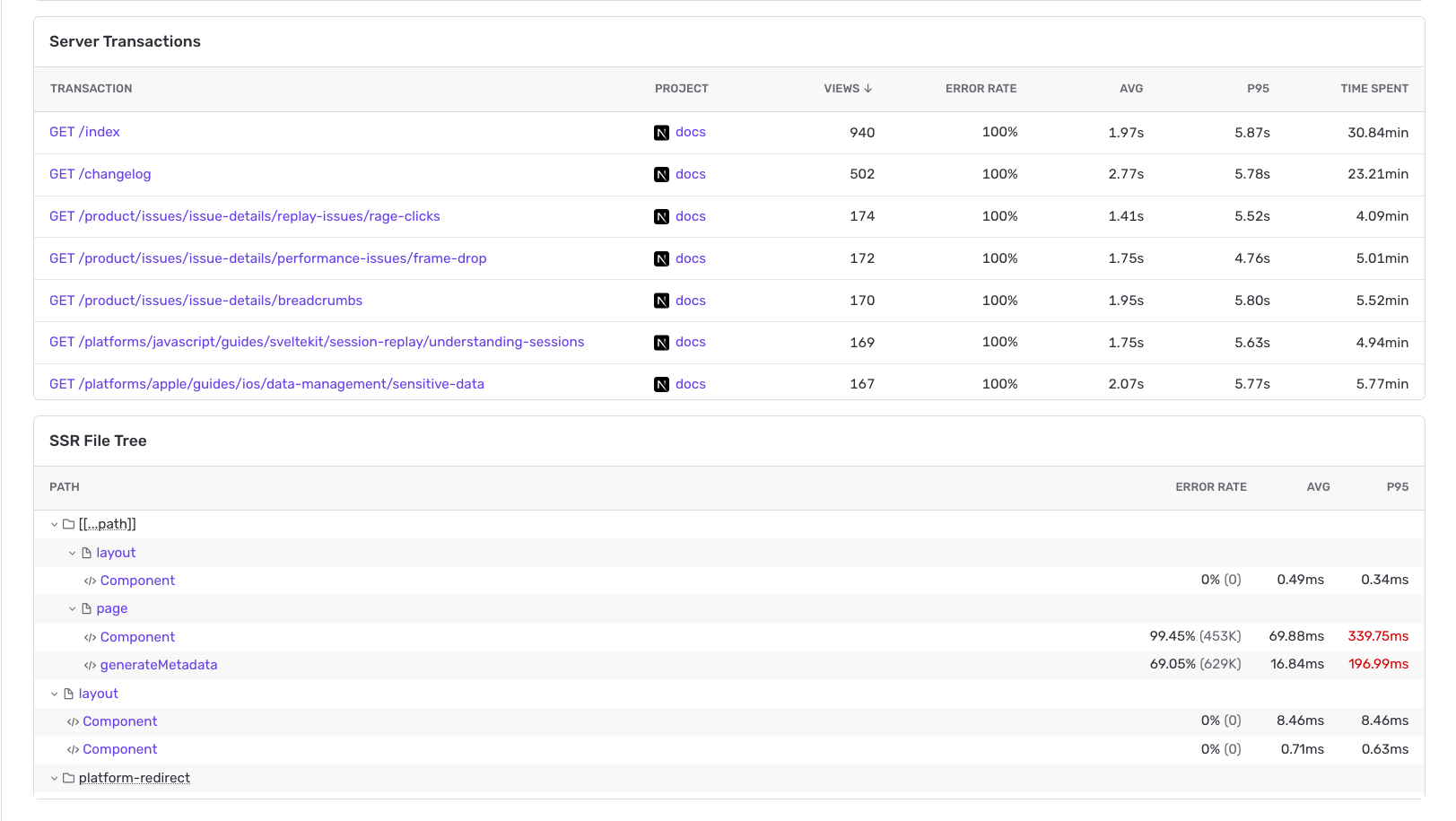Screen dimensions: 1456x821
Task: Click the platform-redirect folder icon
Action: [68, 778]
